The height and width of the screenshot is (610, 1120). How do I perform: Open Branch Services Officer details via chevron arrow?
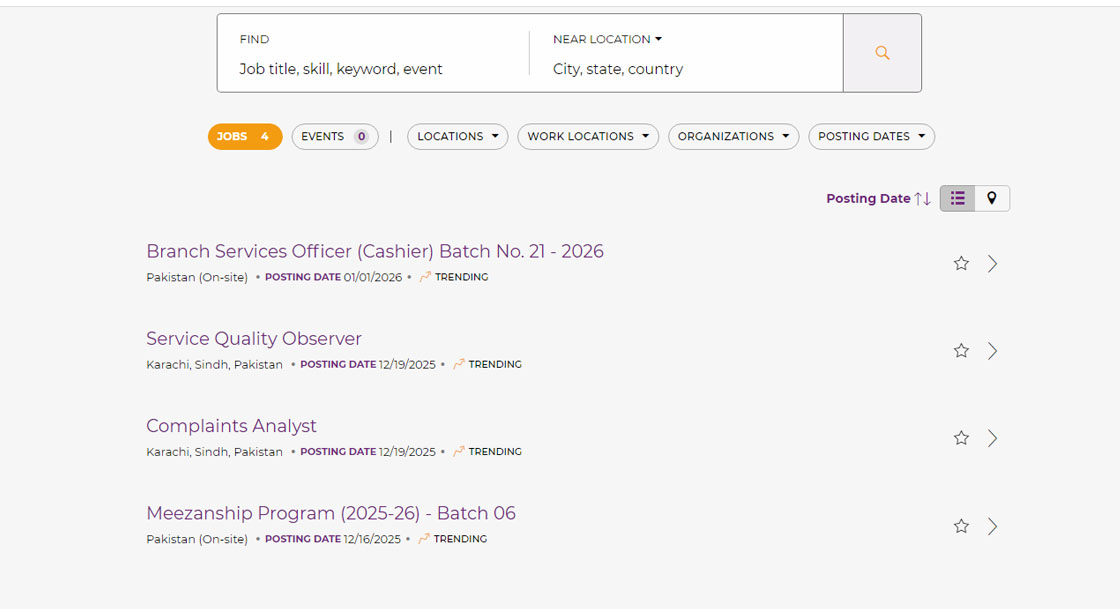point(992,264)
